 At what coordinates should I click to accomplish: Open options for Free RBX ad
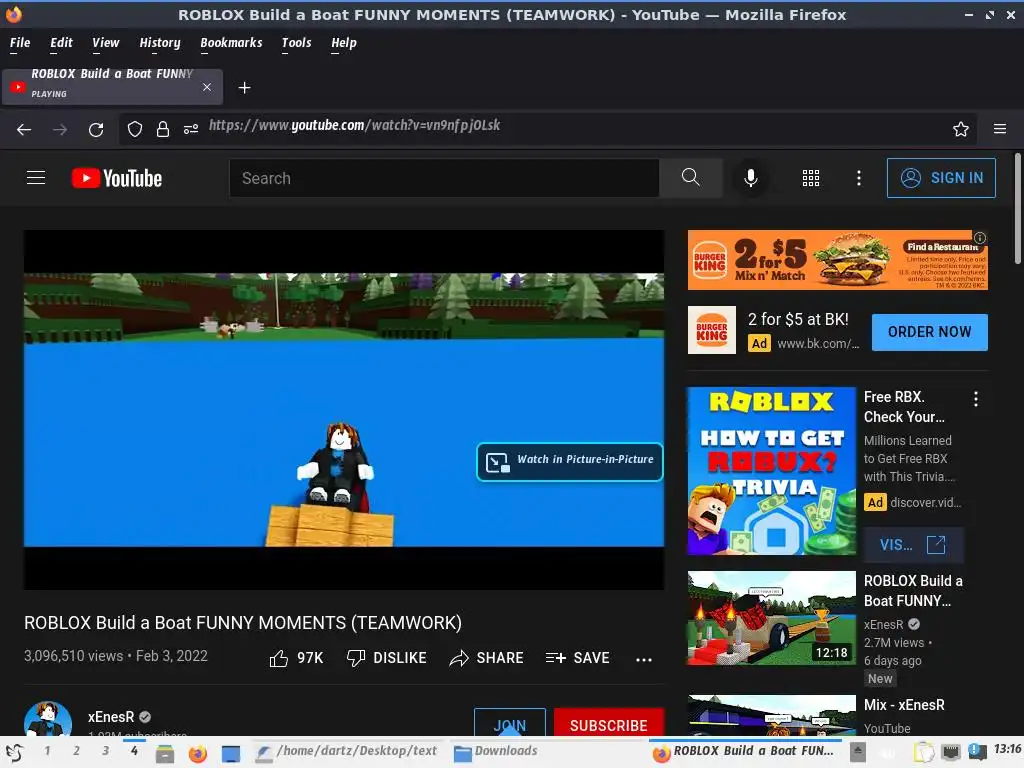(x=976, y=399)
